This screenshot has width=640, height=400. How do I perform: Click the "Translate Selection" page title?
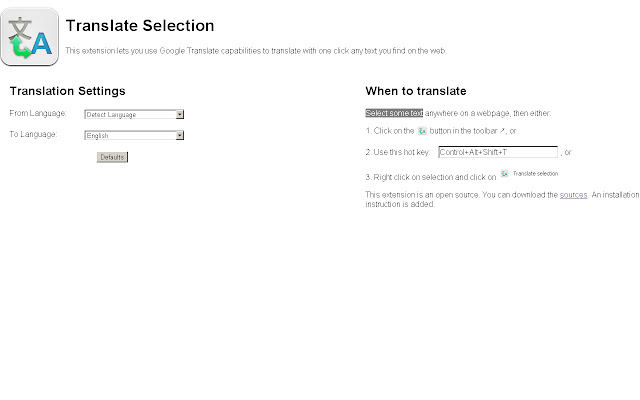[139, 25]
